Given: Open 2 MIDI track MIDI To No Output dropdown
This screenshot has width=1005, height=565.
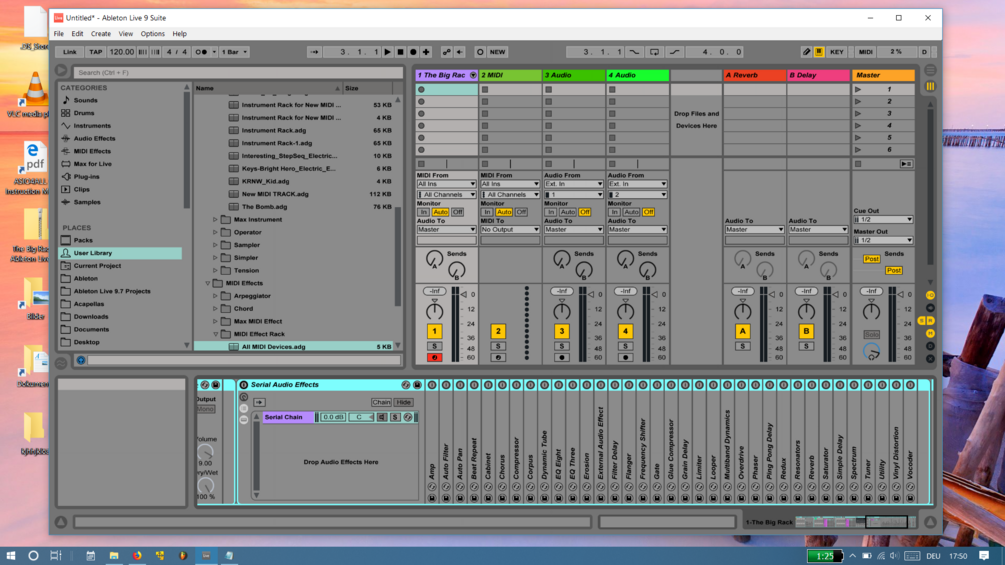Looking at the screenshot, I should [510, 229].
